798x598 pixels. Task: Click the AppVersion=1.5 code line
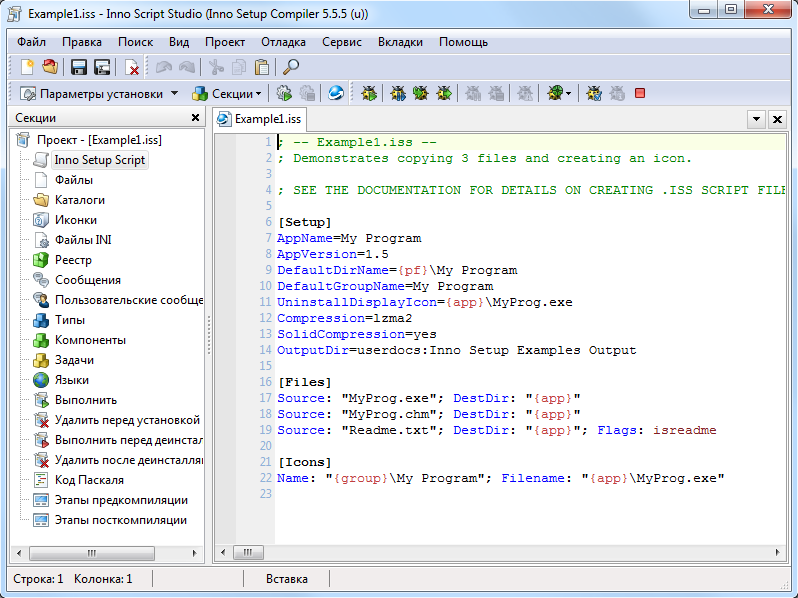(x=332, y=254)
